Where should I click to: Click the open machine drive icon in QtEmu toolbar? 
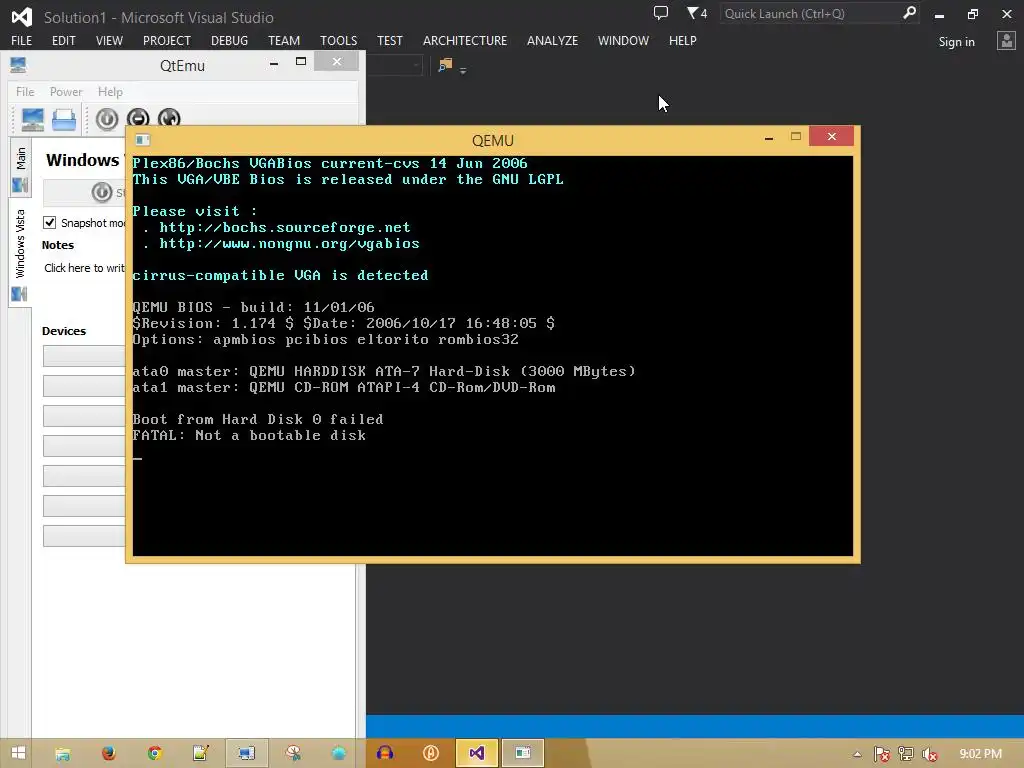pos(64,120)
